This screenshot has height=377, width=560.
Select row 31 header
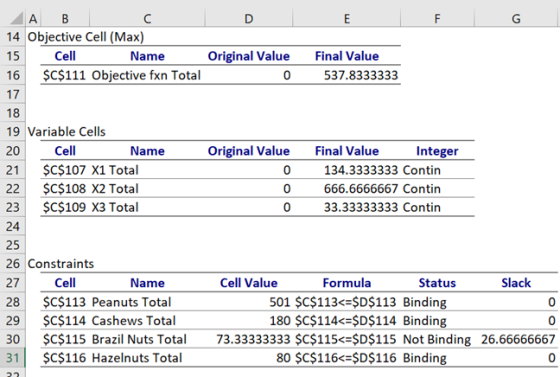(13, 358)
